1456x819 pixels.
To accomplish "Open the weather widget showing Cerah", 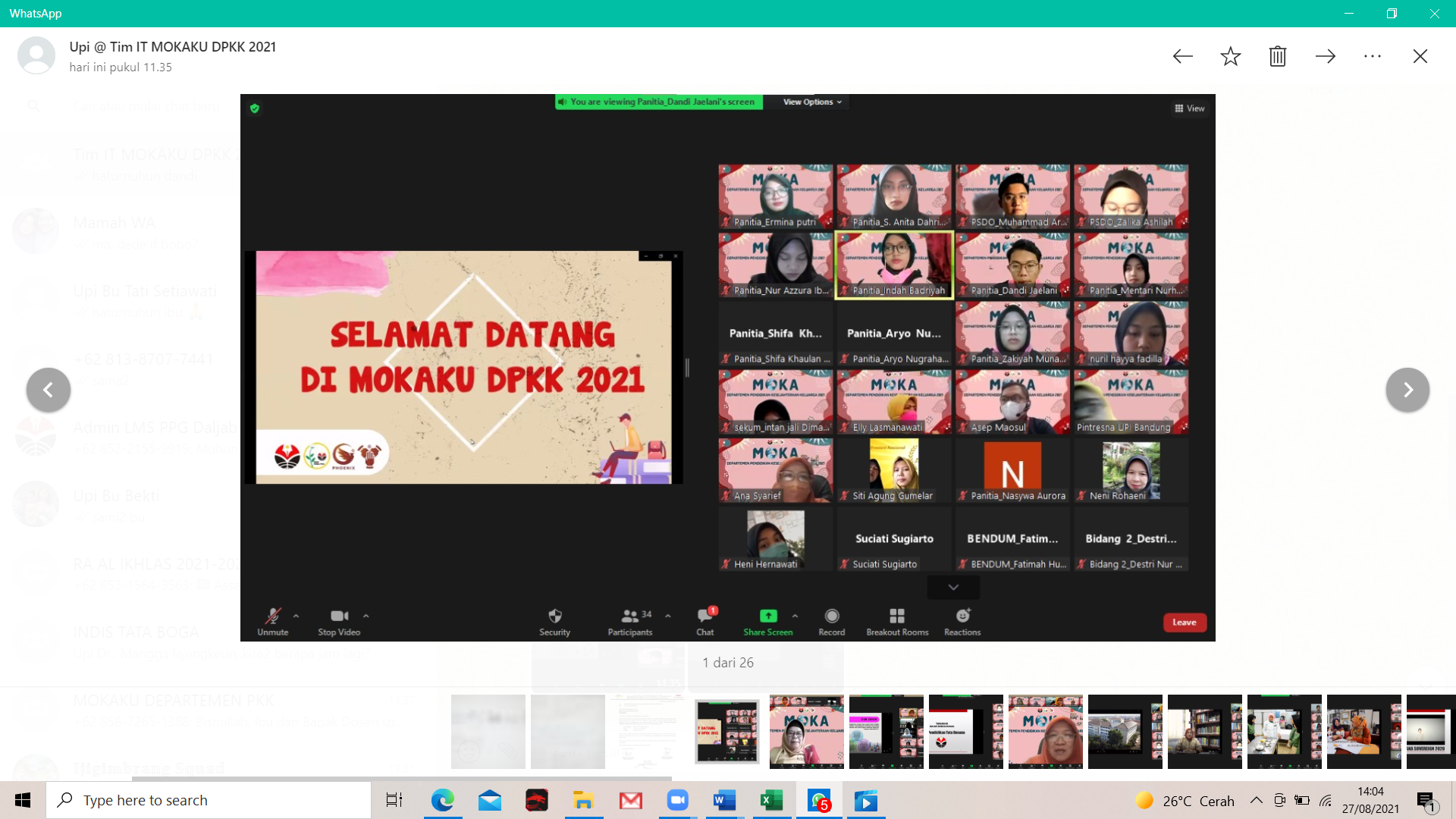I will point(1185,801).
